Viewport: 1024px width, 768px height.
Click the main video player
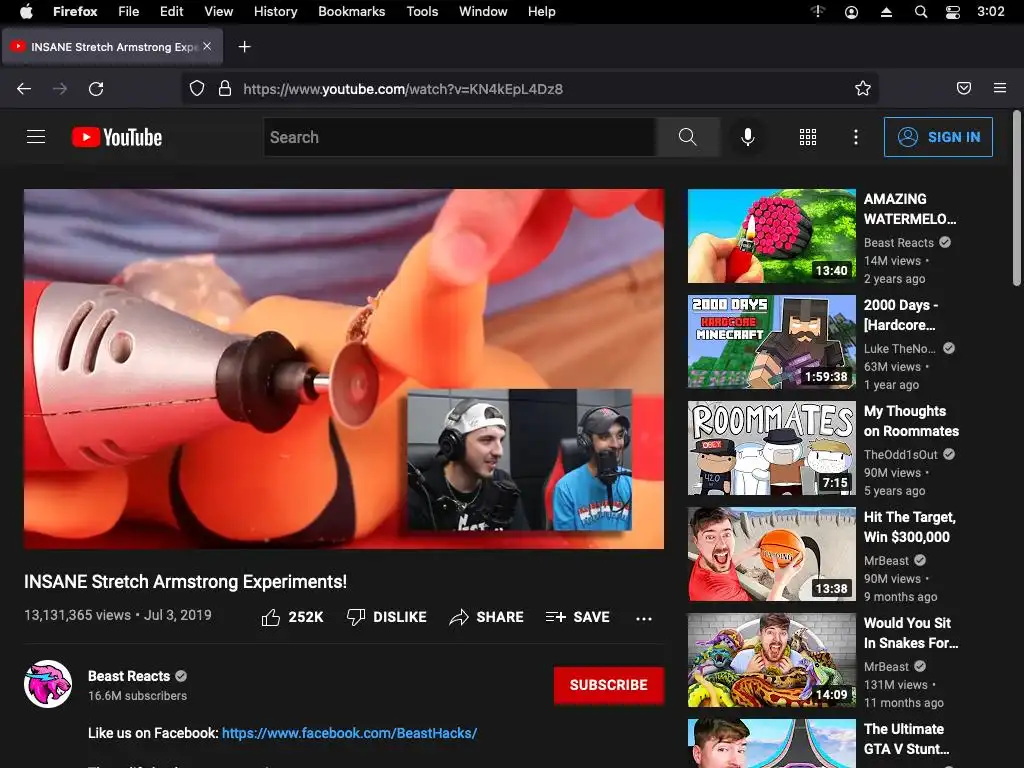click(344, 369)
